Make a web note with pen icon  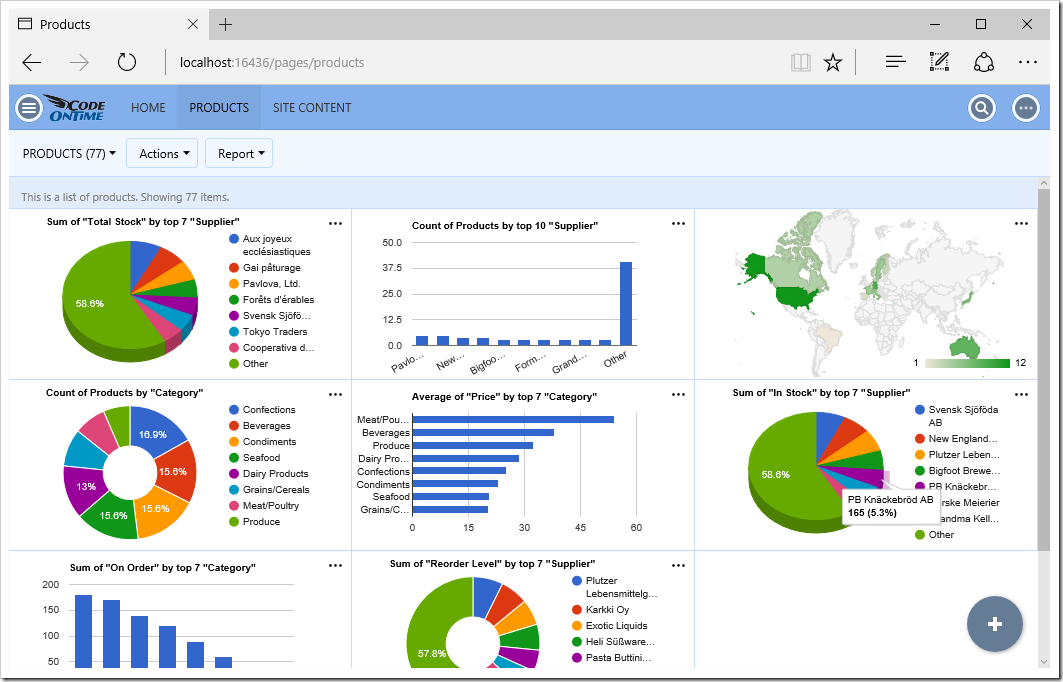tap(939, 62)
